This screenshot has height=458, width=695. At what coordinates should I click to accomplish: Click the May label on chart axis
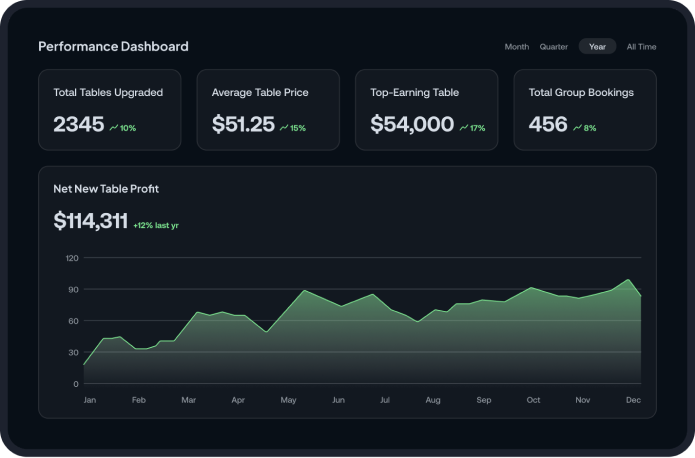(288, 400)
